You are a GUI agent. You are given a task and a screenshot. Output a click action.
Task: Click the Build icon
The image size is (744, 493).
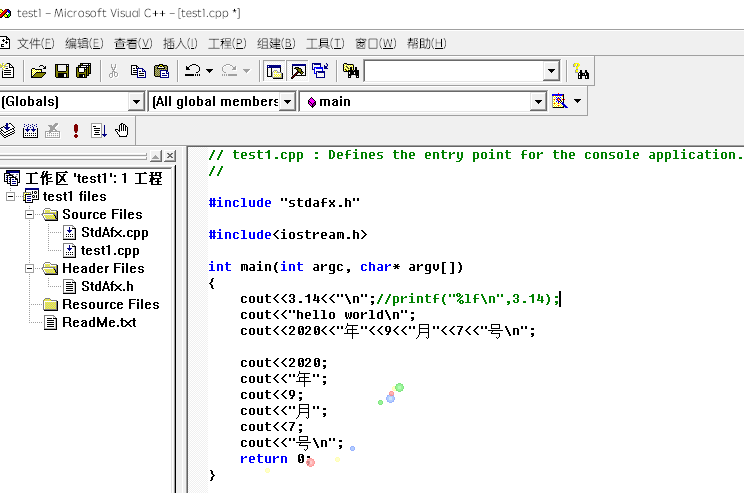pyautogui.click(x=30, y=130)
